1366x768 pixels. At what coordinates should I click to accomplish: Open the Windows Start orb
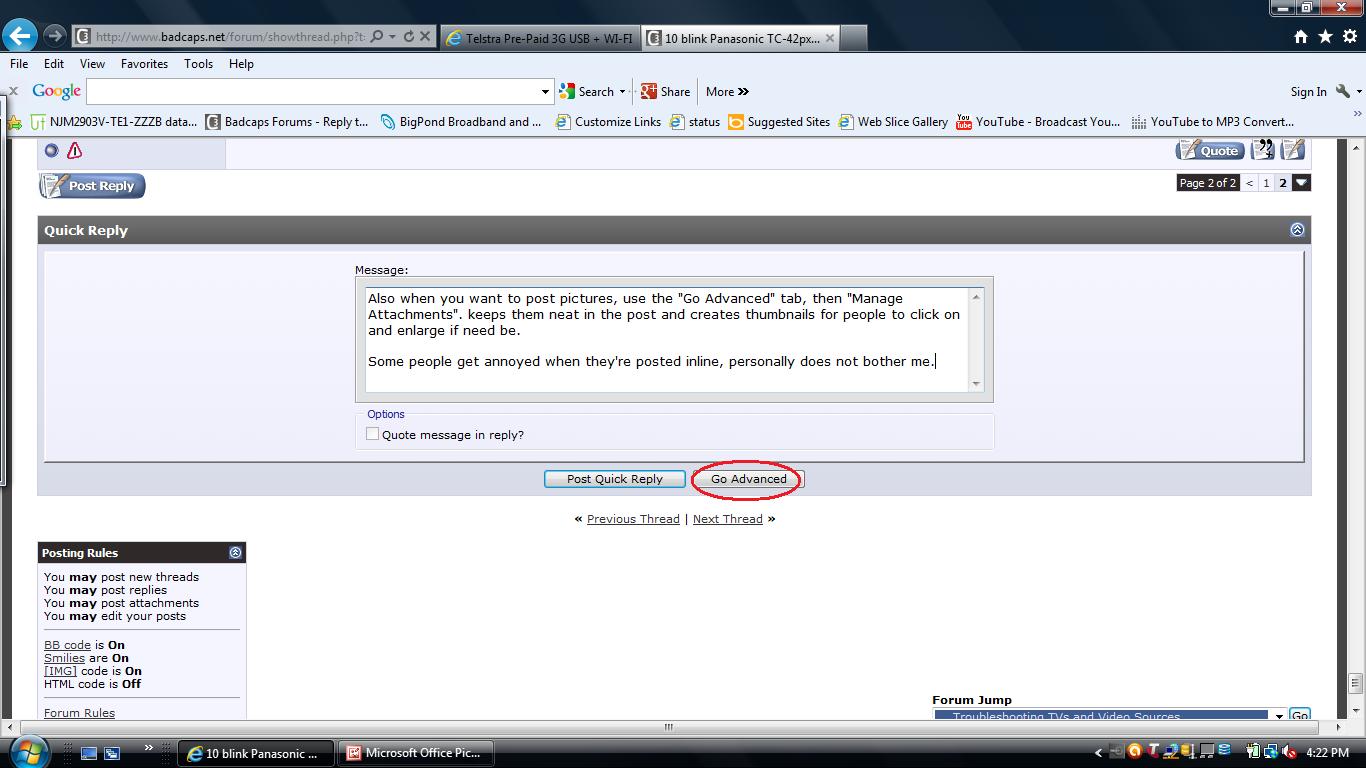pyautogui.click(x=27, y=751)
